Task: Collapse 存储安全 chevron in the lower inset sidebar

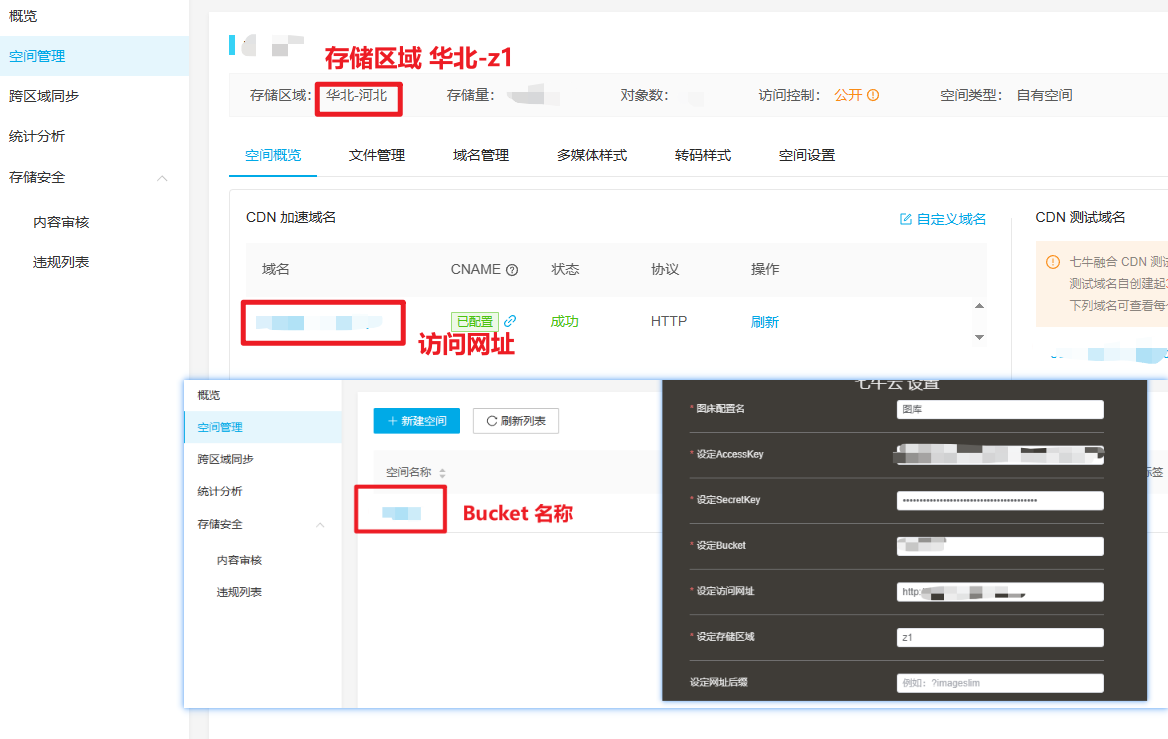Action: (320, 525)
